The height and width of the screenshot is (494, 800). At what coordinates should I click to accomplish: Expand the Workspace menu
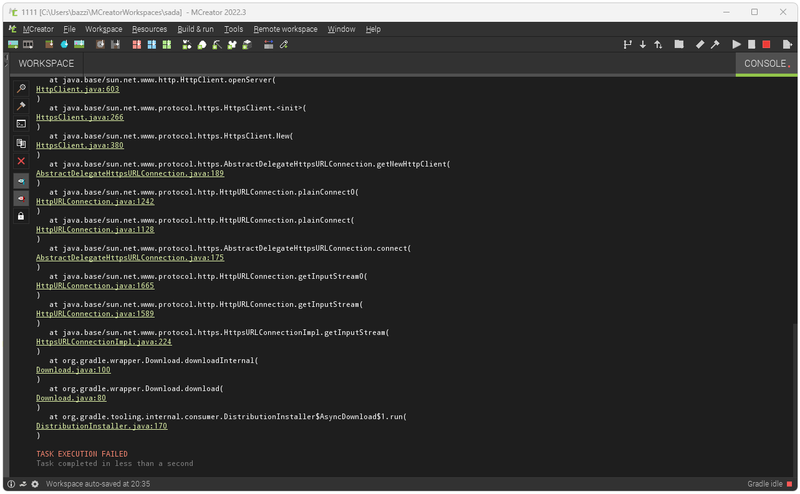click(x=103, y=29)
